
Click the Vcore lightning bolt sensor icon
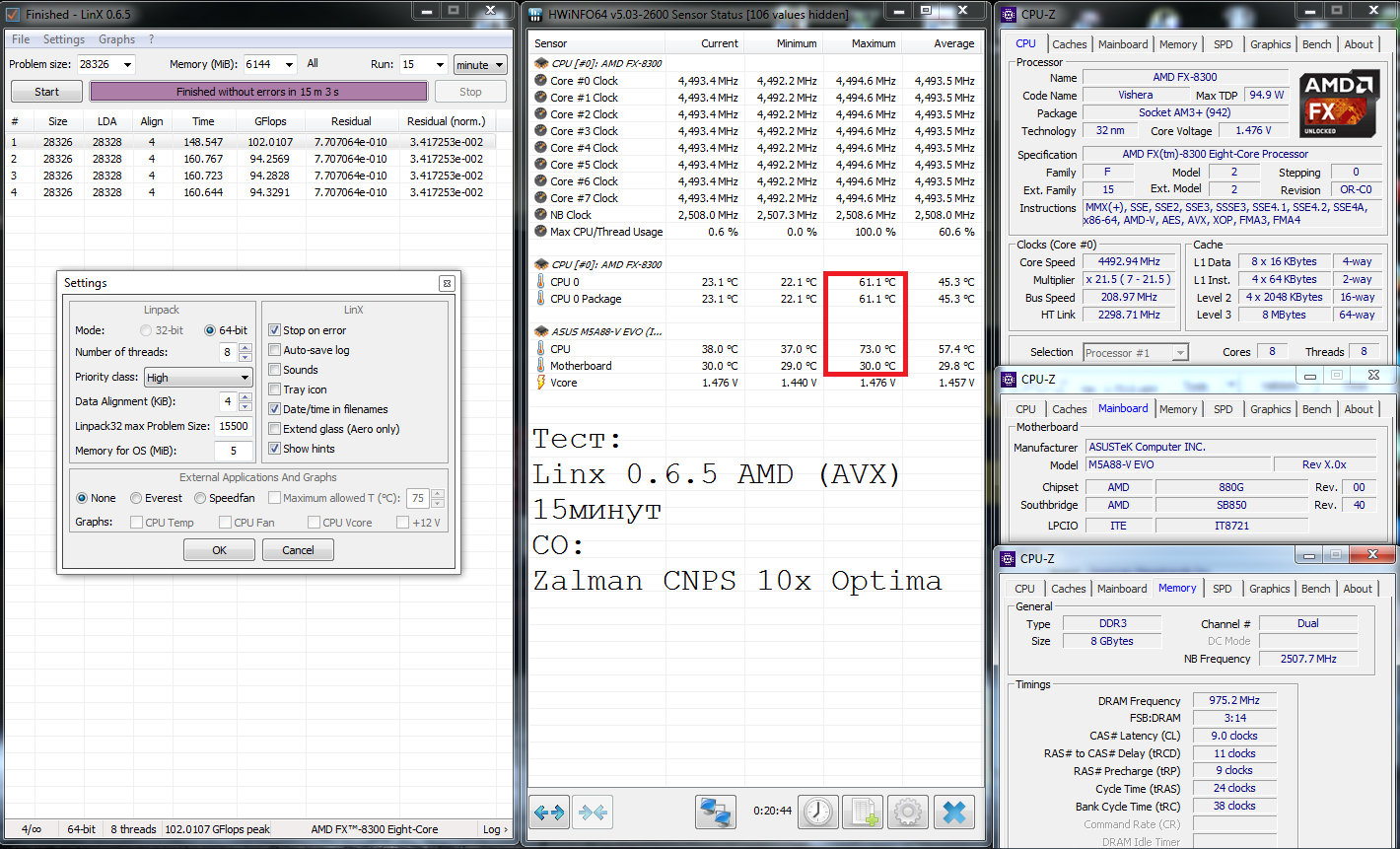tap(540, 383)
